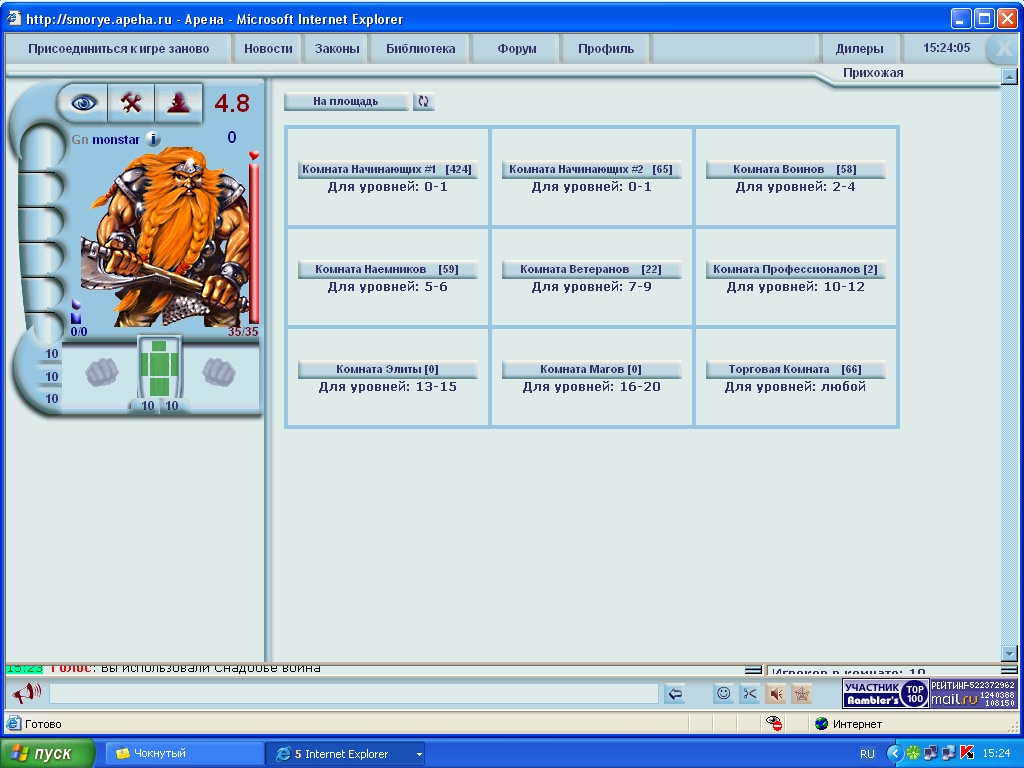
Task: Open the "Новости" menu item
Action: click(x=268, y=48)
